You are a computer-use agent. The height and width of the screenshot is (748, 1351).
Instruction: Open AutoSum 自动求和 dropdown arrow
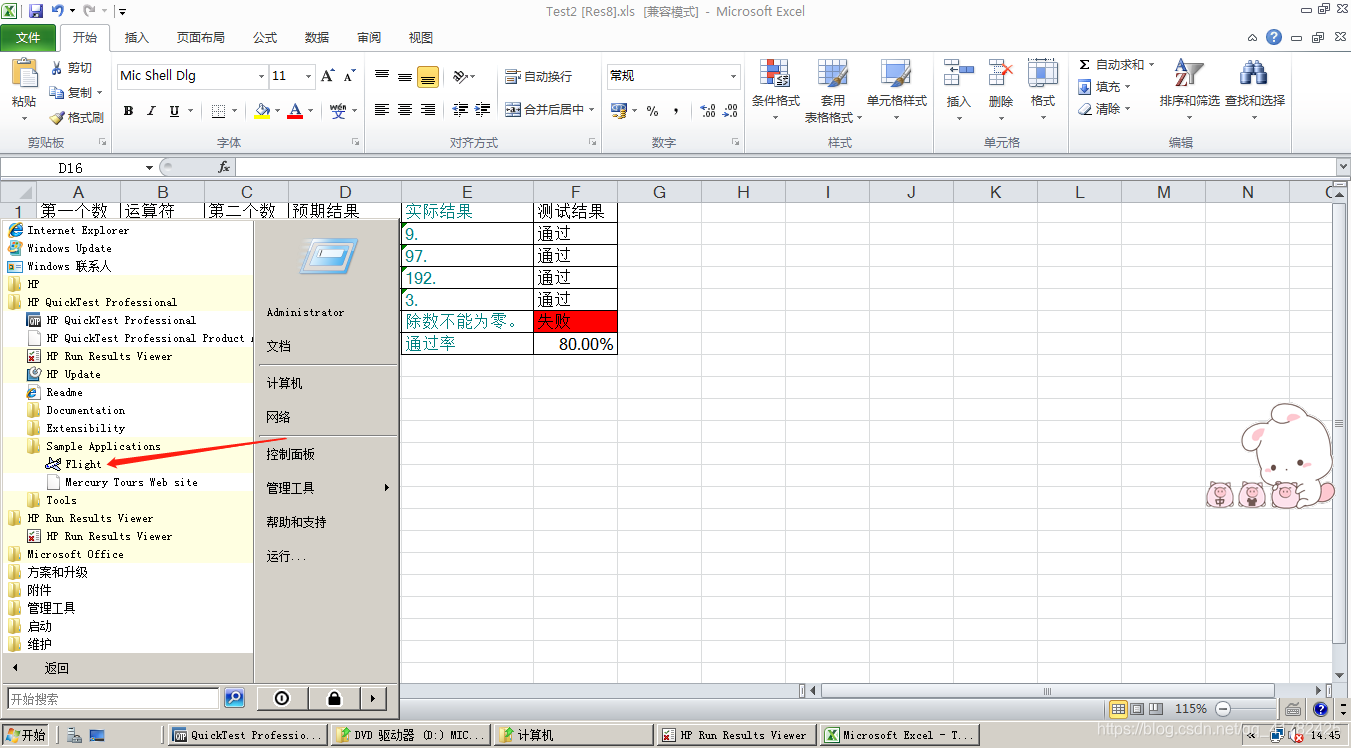[x=1151, y=65]
